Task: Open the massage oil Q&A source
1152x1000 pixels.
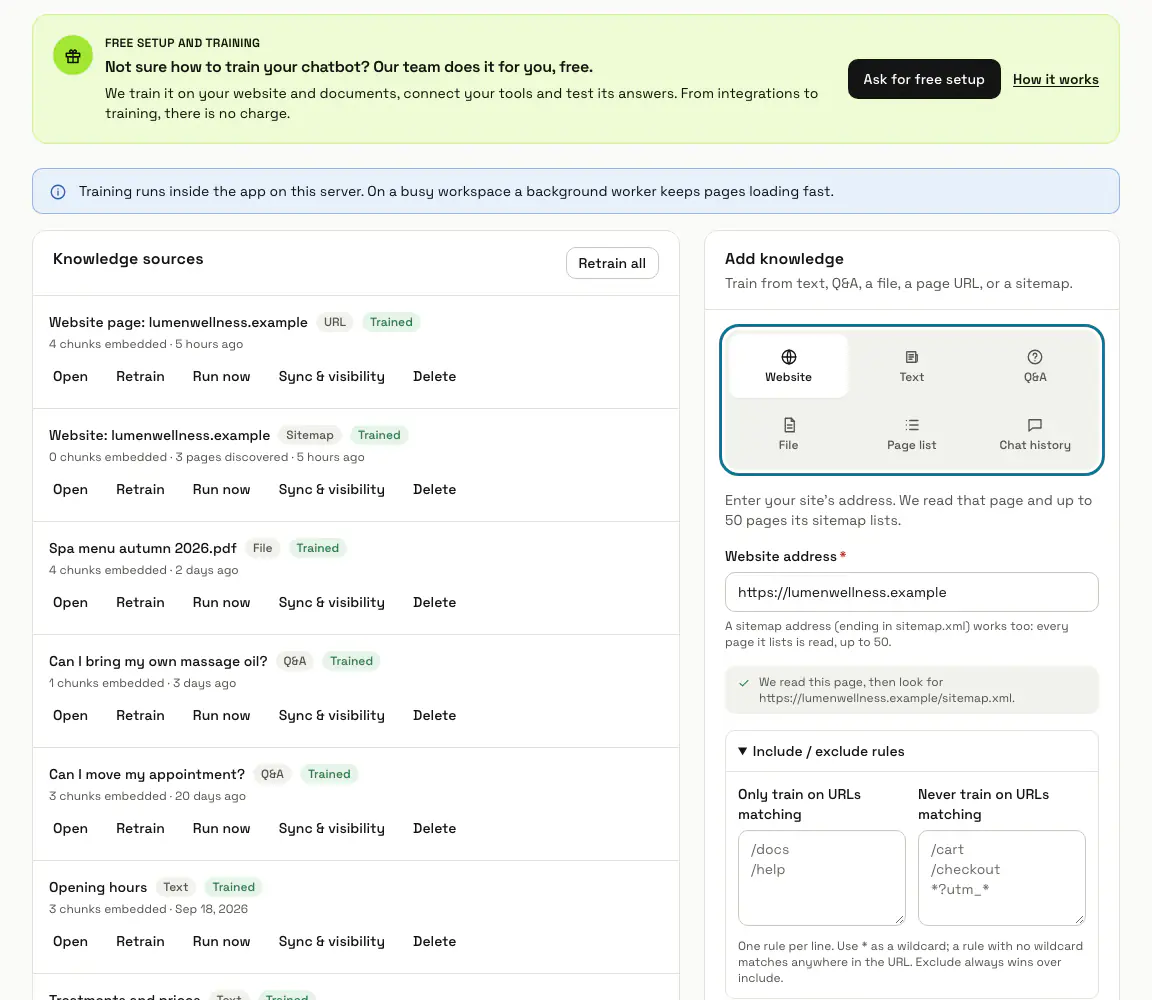Action: tap(71, 716)
